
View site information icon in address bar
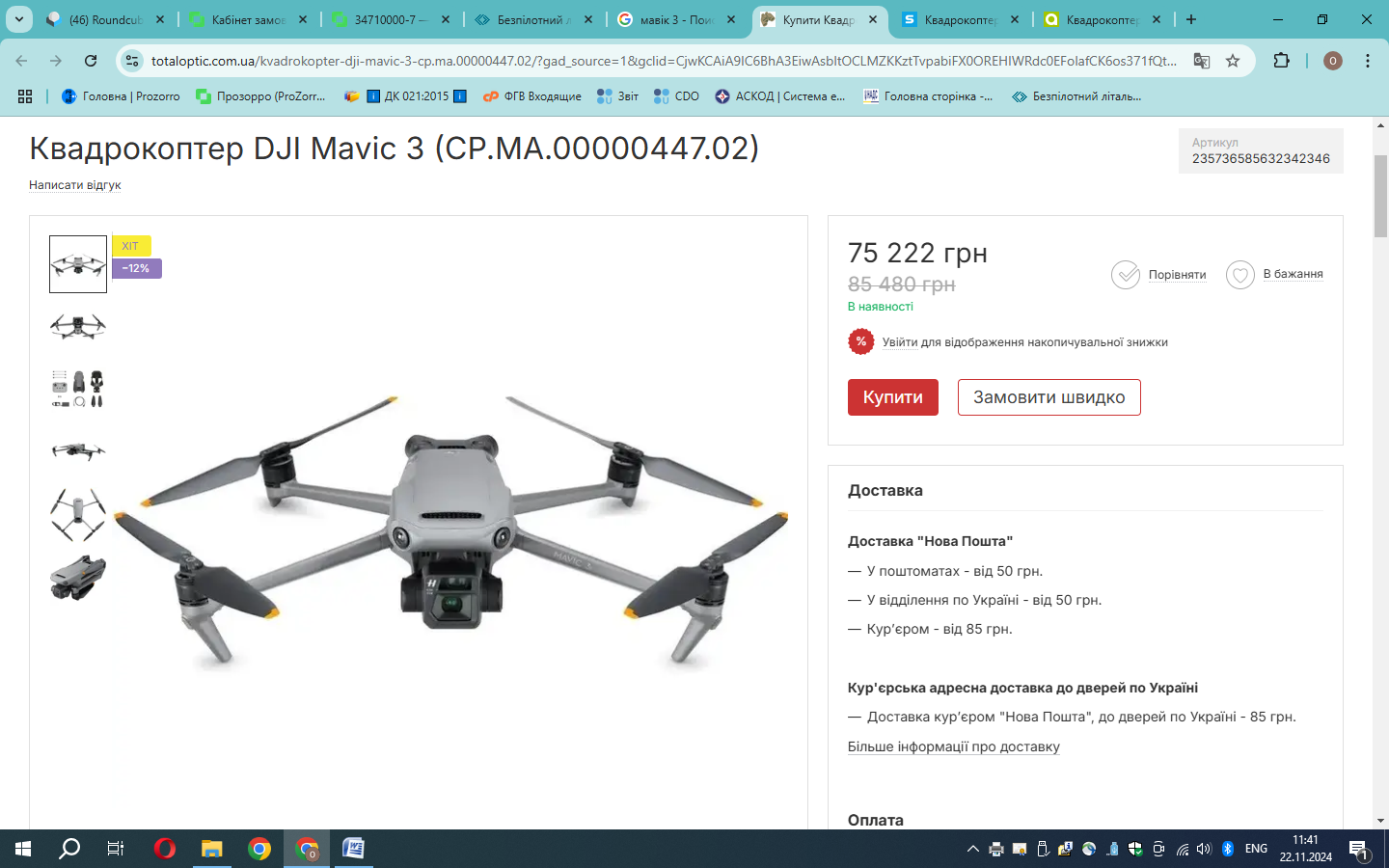(x=132, y=61)
